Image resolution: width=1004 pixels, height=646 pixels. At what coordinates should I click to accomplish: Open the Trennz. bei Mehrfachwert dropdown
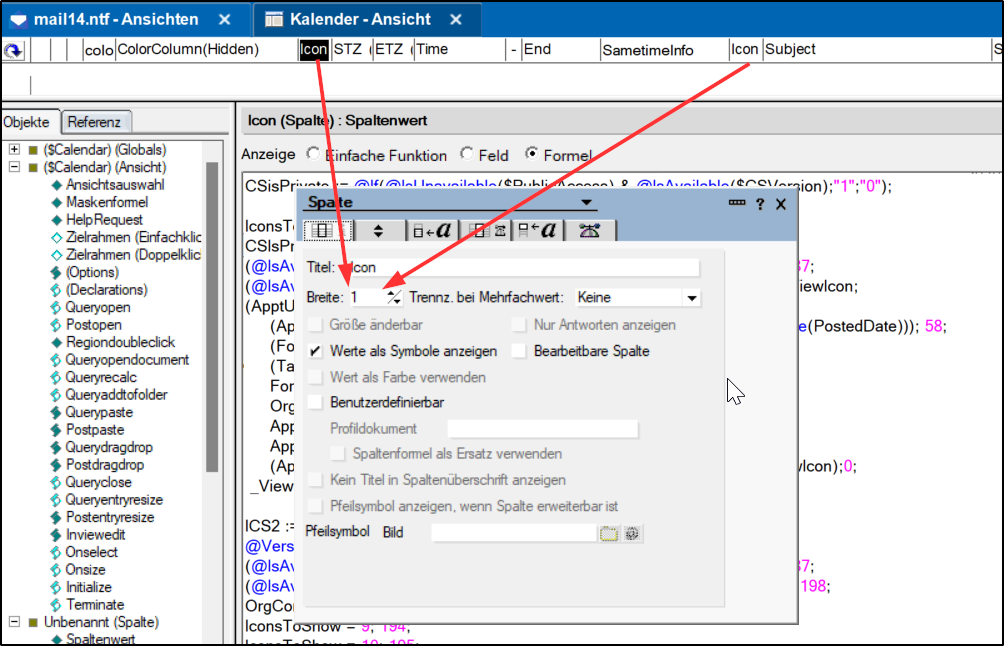point(691,298)
